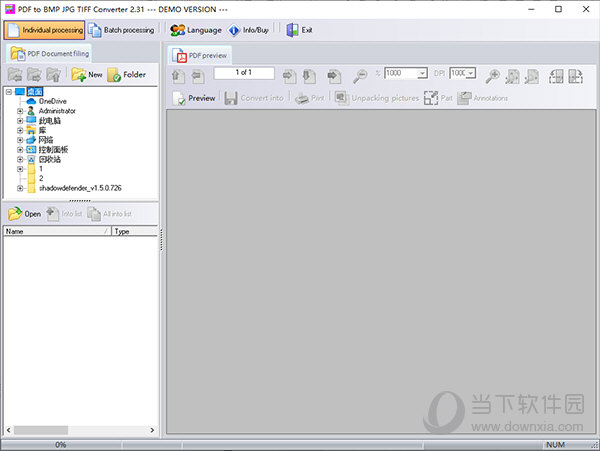Open the zoom percent dropdown
This screenshot has height=451, width=600.
pos(422,73)
